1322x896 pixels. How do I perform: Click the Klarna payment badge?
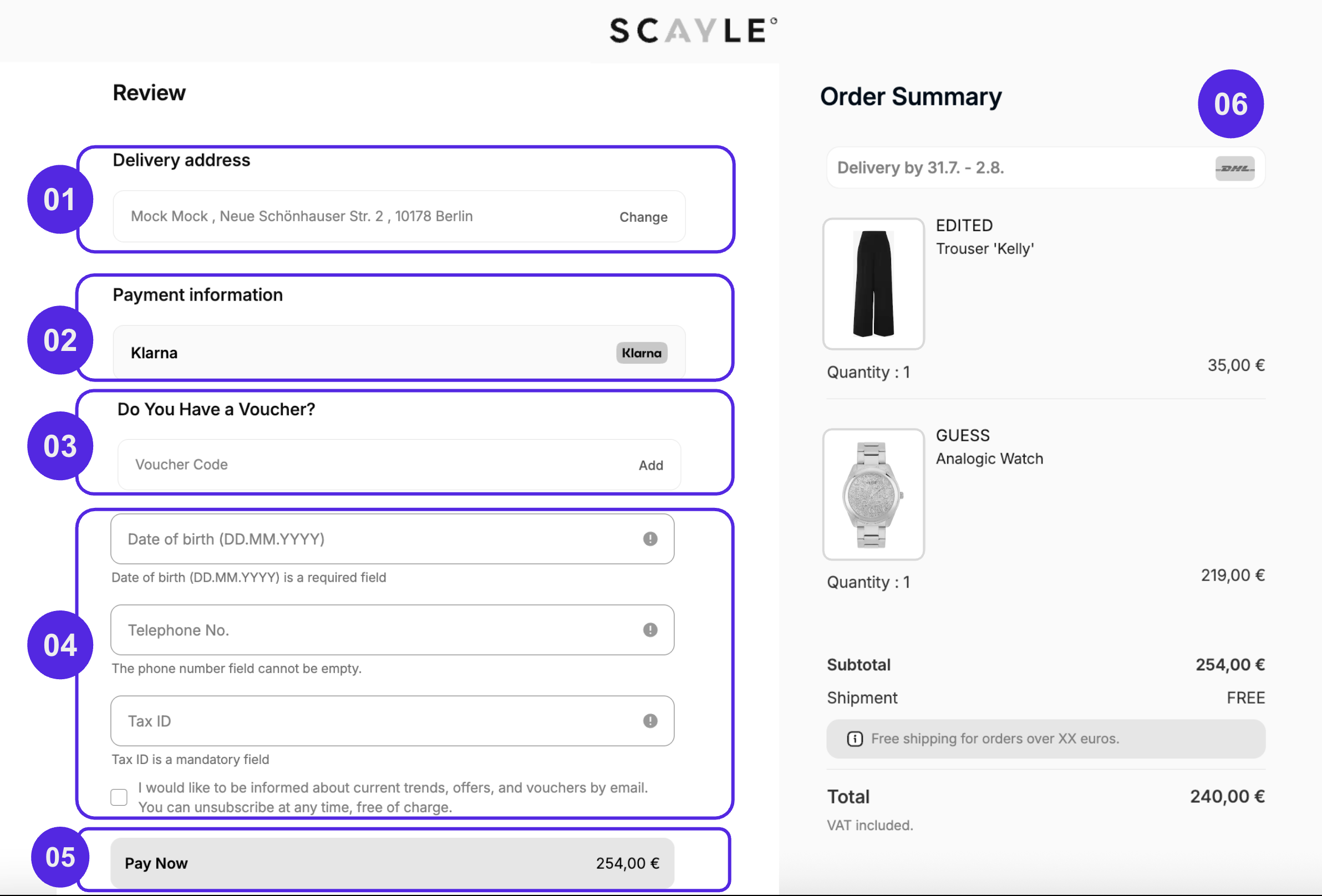click(x=641, y=353)
